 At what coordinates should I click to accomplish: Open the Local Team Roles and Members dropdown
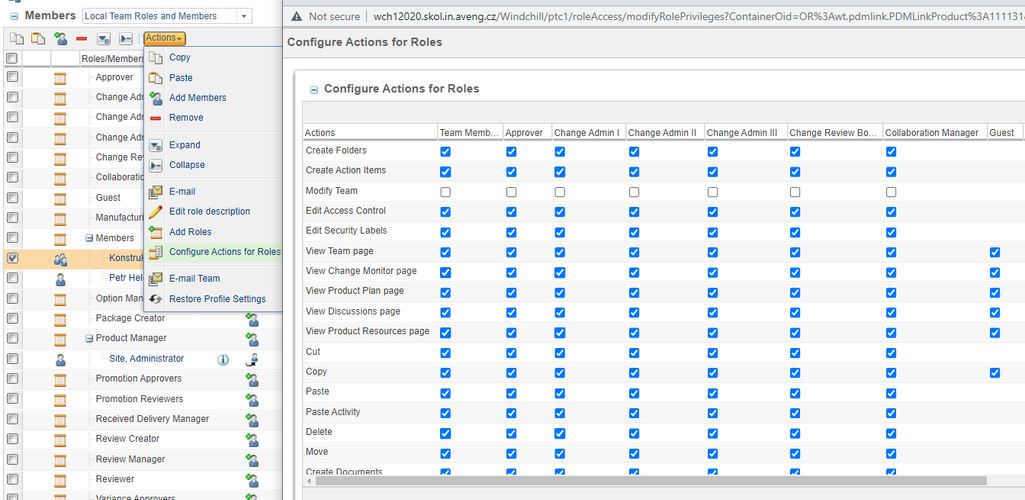(244, 16)
